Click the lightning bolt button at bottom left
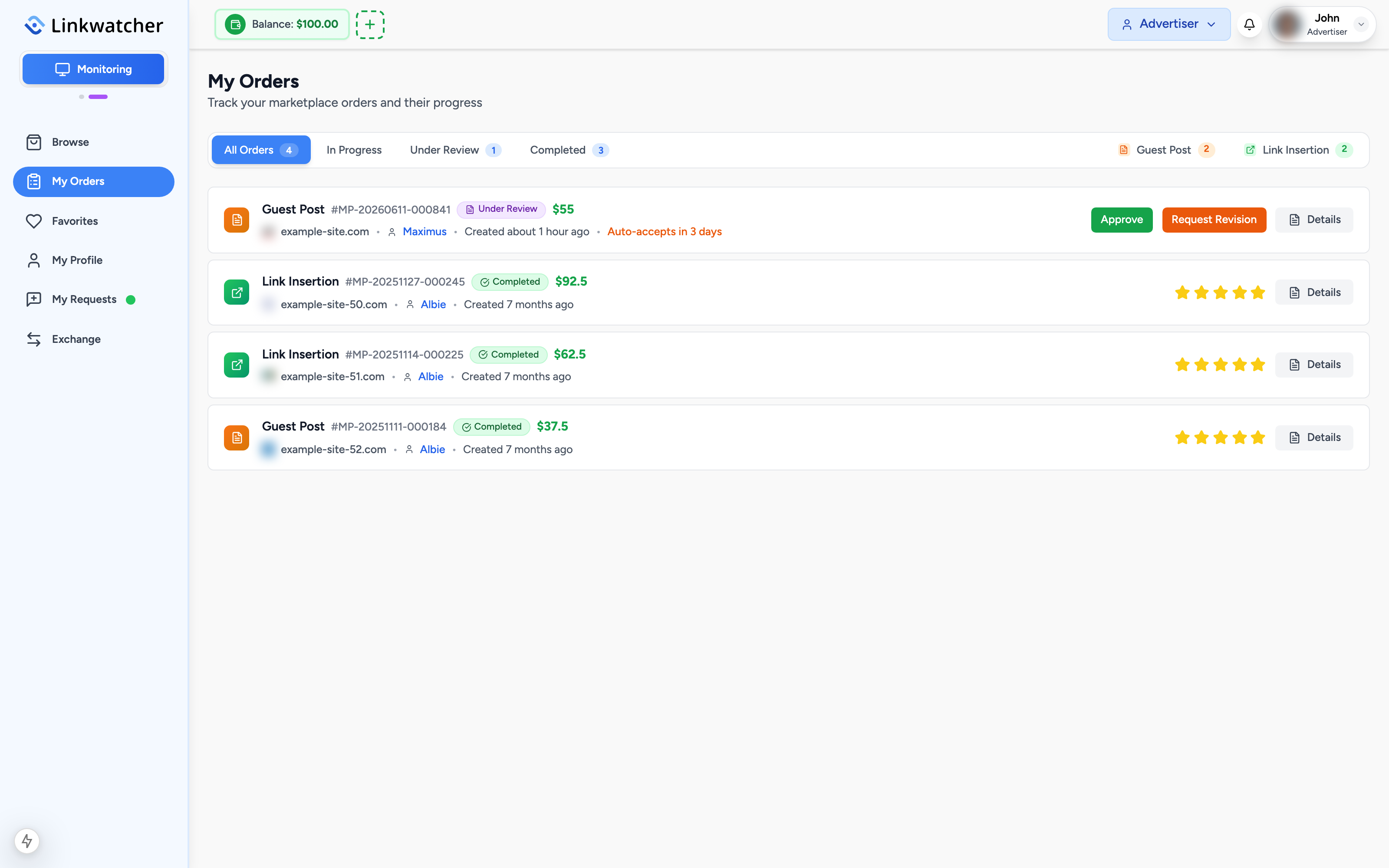 coord(27,841)
